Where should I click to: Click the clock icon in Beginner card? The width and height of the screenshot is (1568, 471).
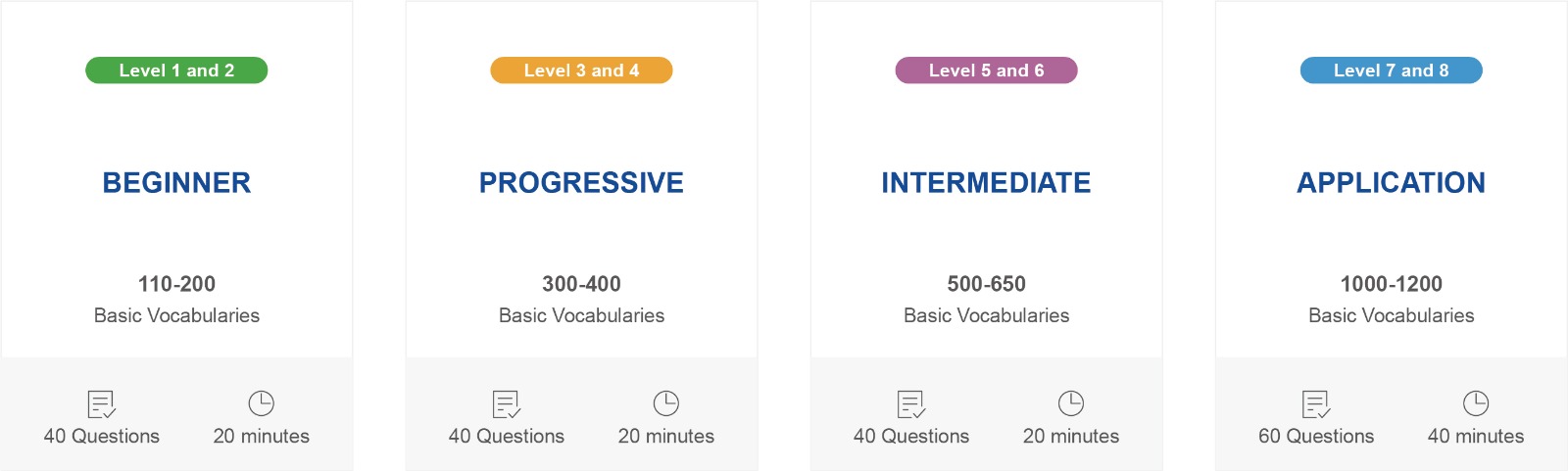[x=262, y=403]
